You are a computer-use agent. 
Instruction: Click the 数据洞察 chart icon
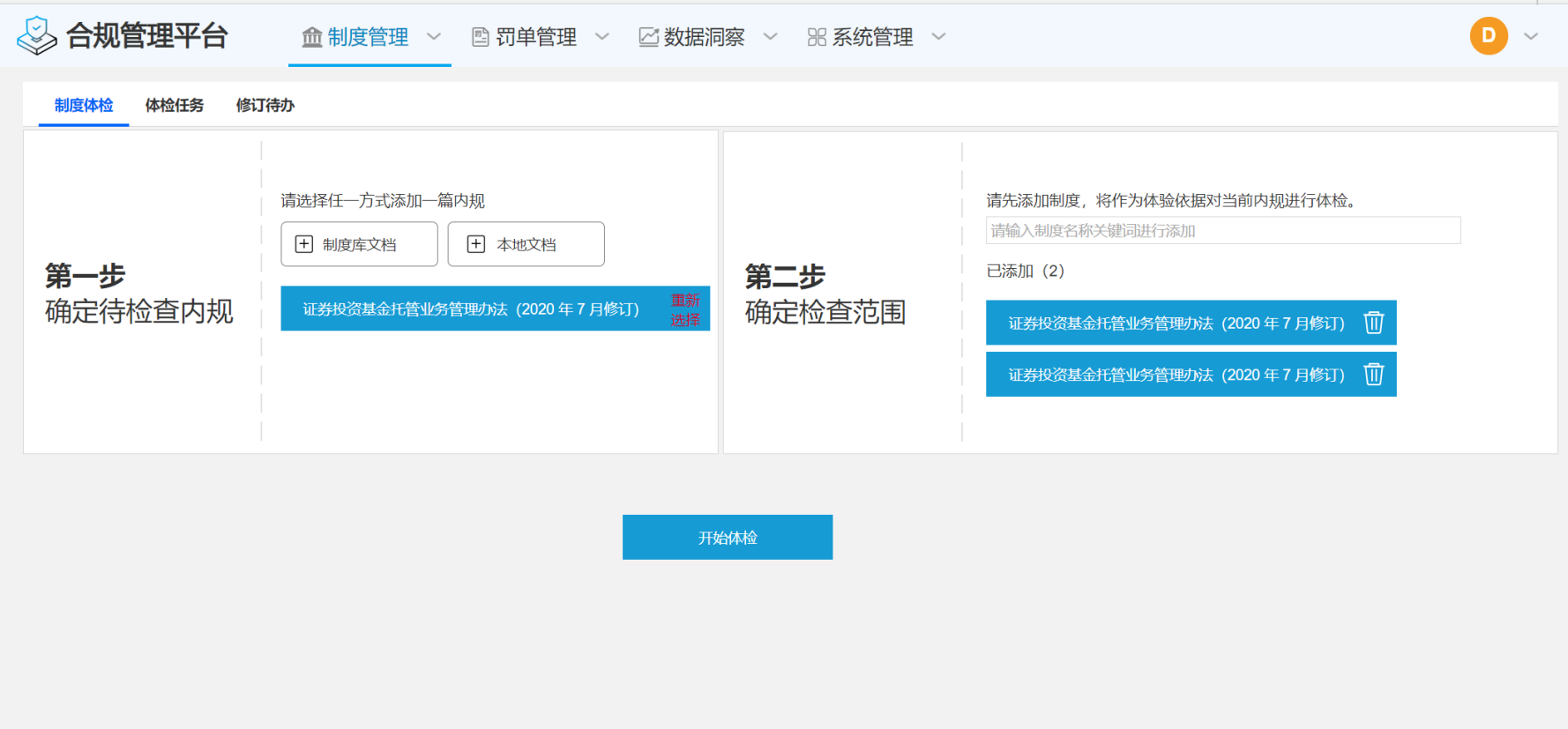(x=648, y=37)
